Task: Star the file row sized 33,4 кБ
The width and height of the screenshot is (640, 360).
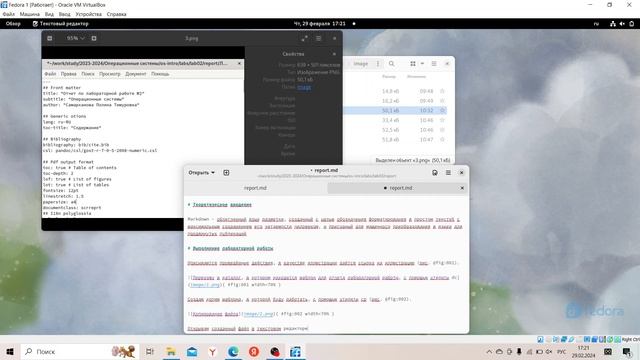Action: click(x=442, y=120)
